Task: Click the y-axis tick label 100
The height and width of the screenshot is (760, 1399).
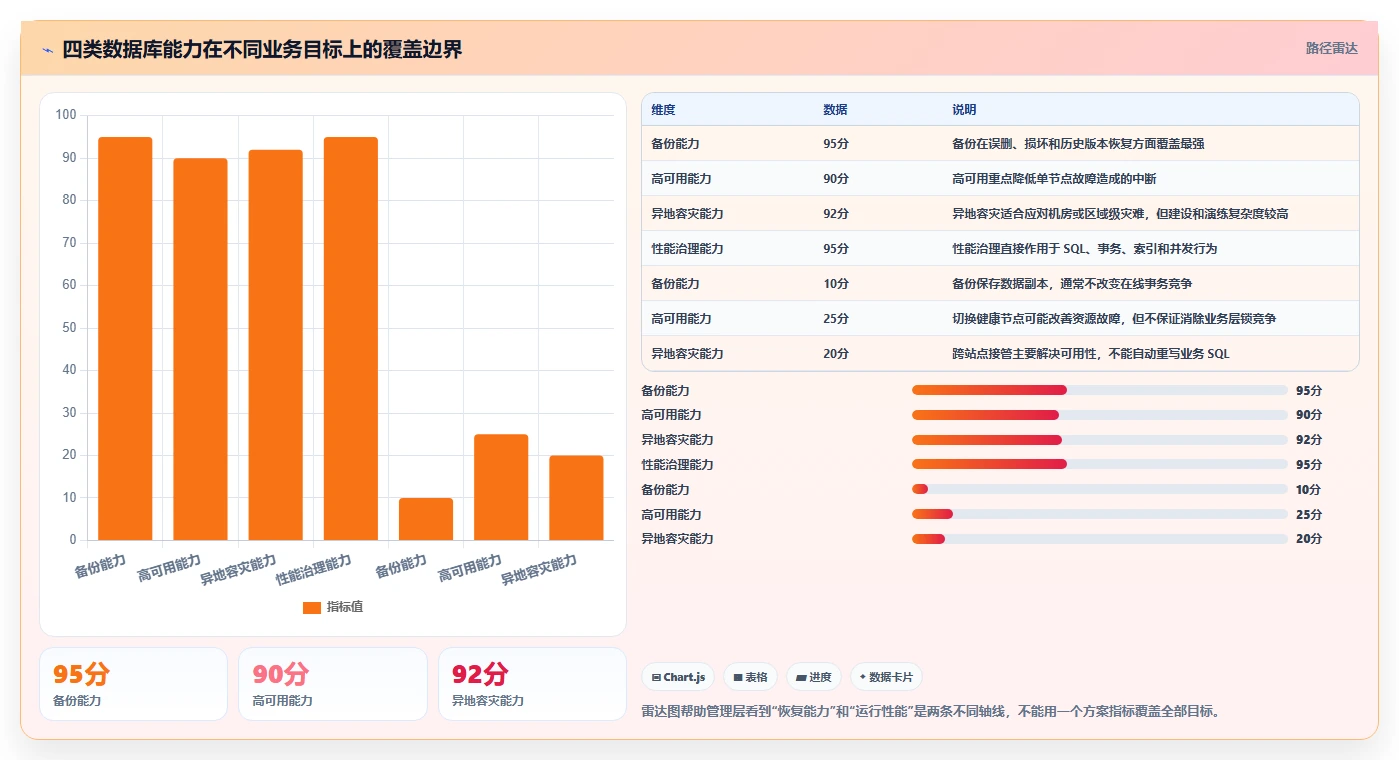Action: coord(66,115)
